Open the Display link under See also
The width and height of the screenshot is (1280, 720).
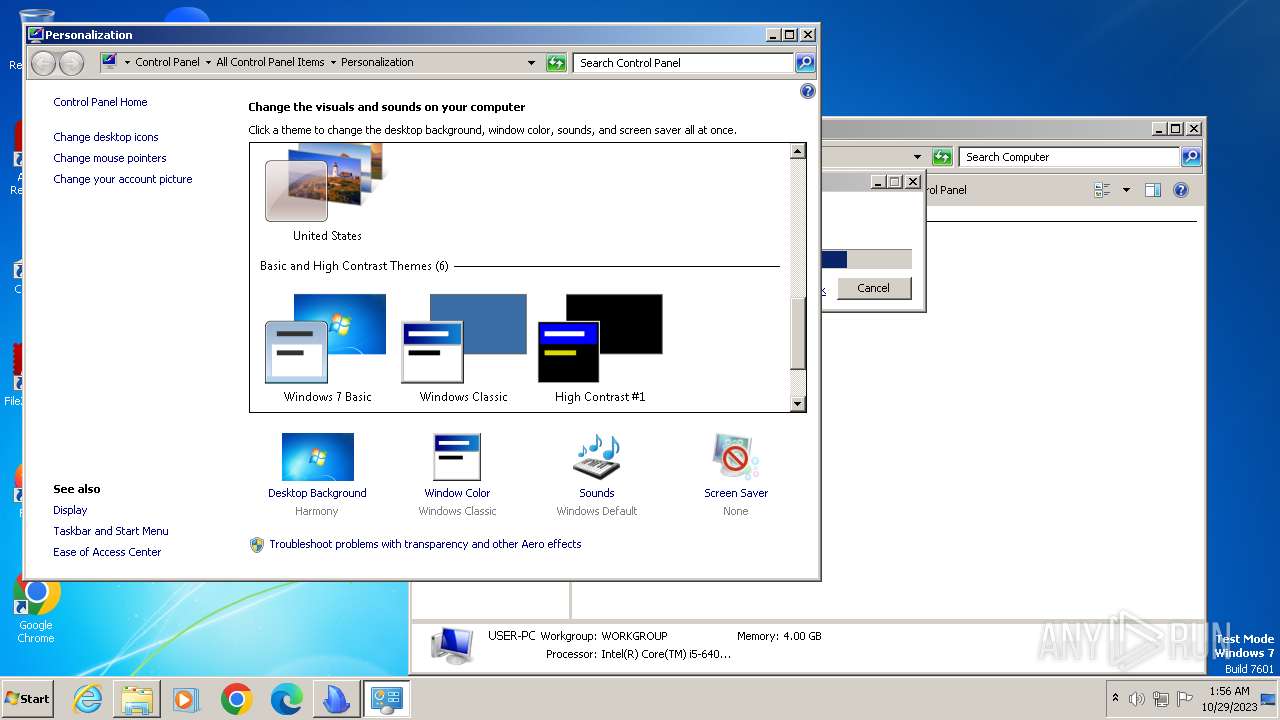pyautogui.click(x=70, y=510)
